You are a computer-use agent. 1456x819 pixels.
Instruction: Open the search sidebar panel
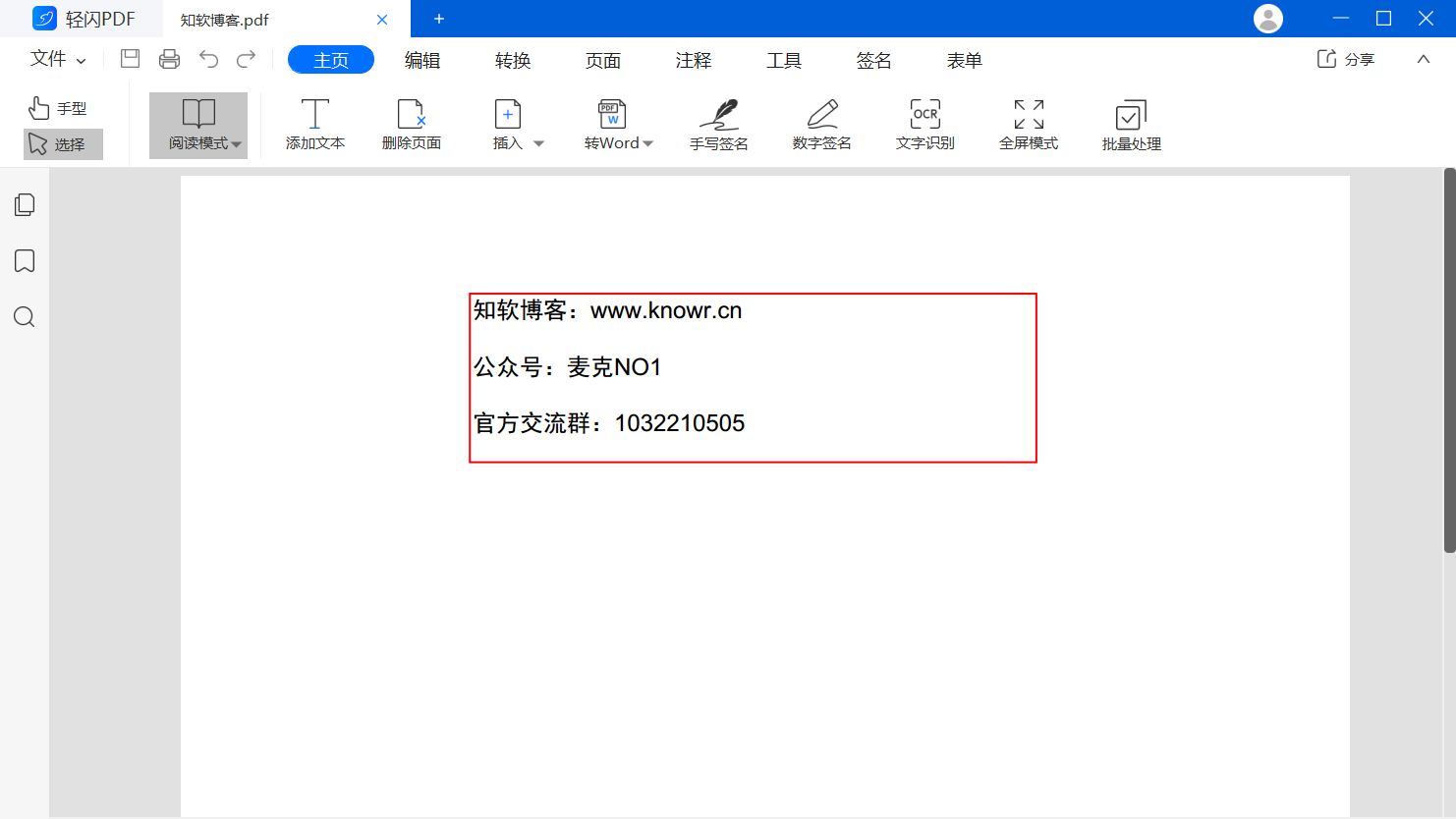point(25,316)
